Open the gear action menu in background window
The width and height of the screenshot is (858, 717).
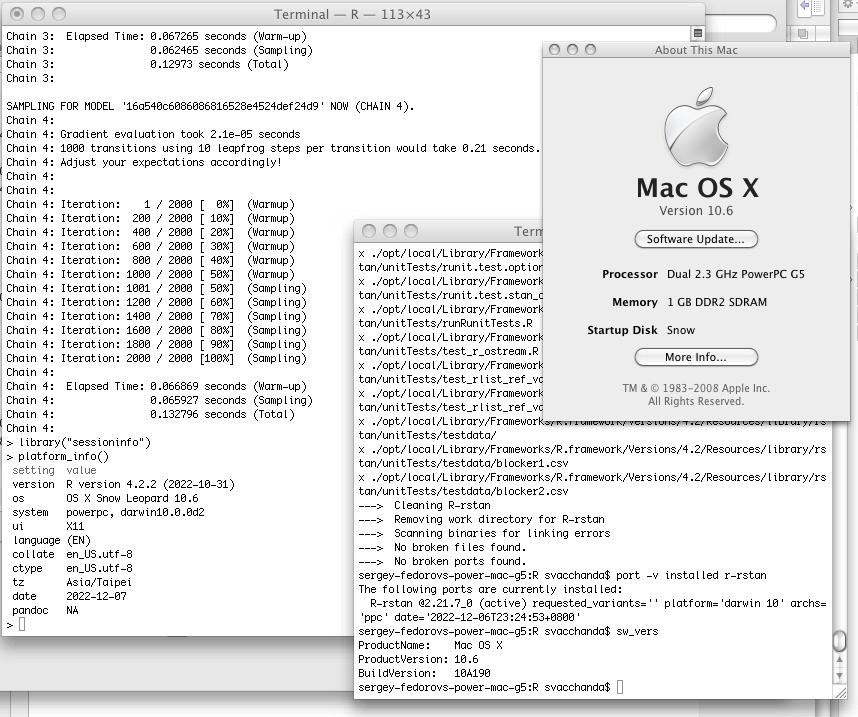point(849,4)
